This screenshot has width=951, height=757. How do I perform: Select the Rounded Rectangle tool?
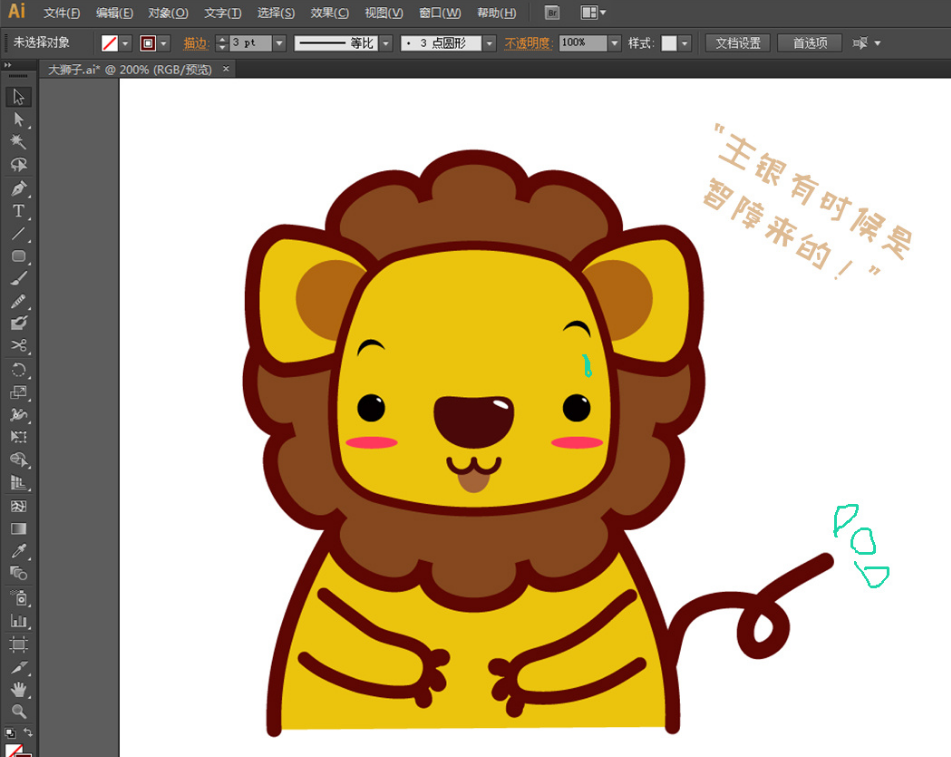pyautogui.click(x=18, y=256)
